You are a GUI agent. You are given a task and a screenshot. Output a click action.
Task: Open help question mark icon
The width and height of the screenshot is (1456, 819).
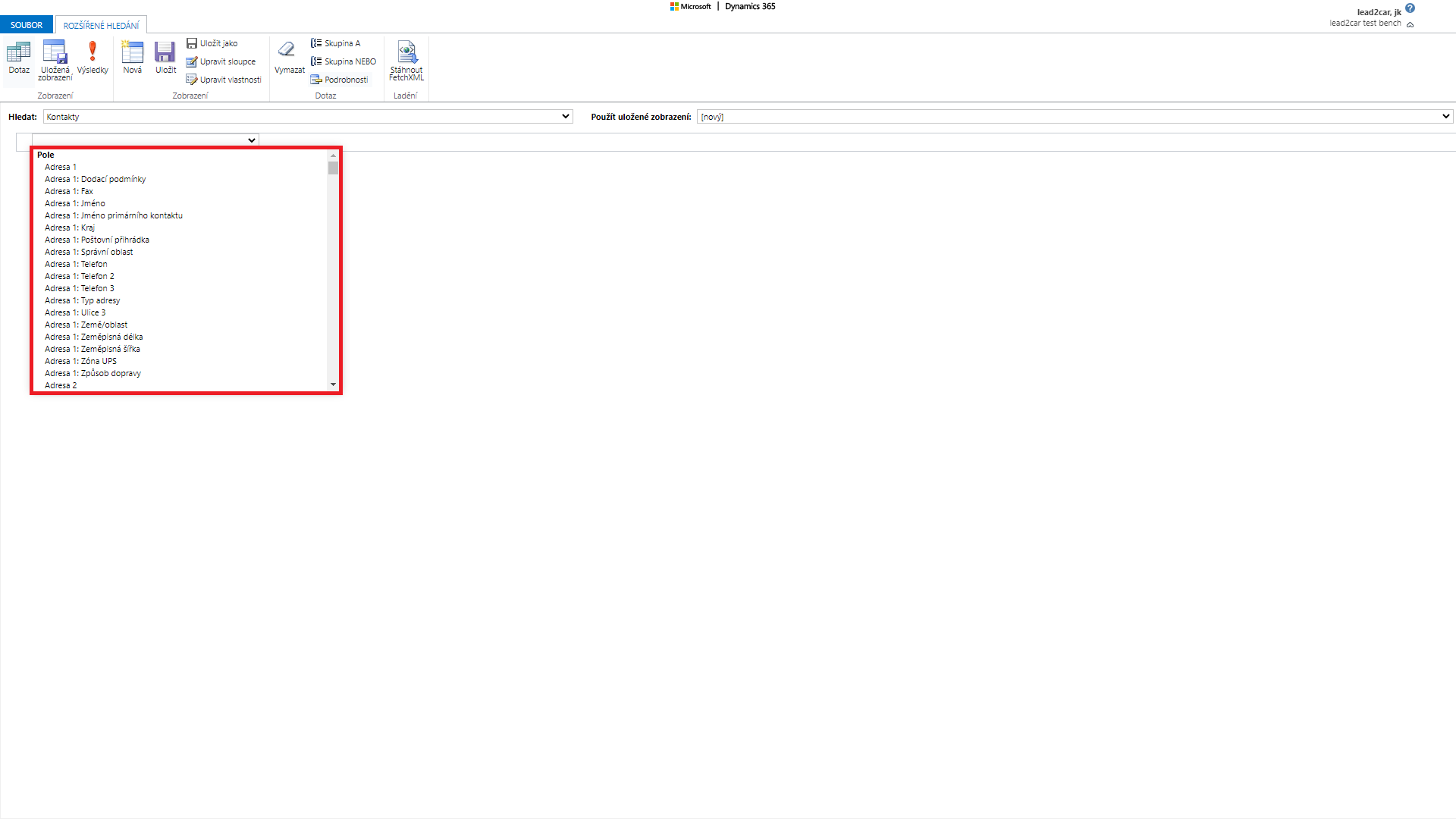click(1410, 8)
